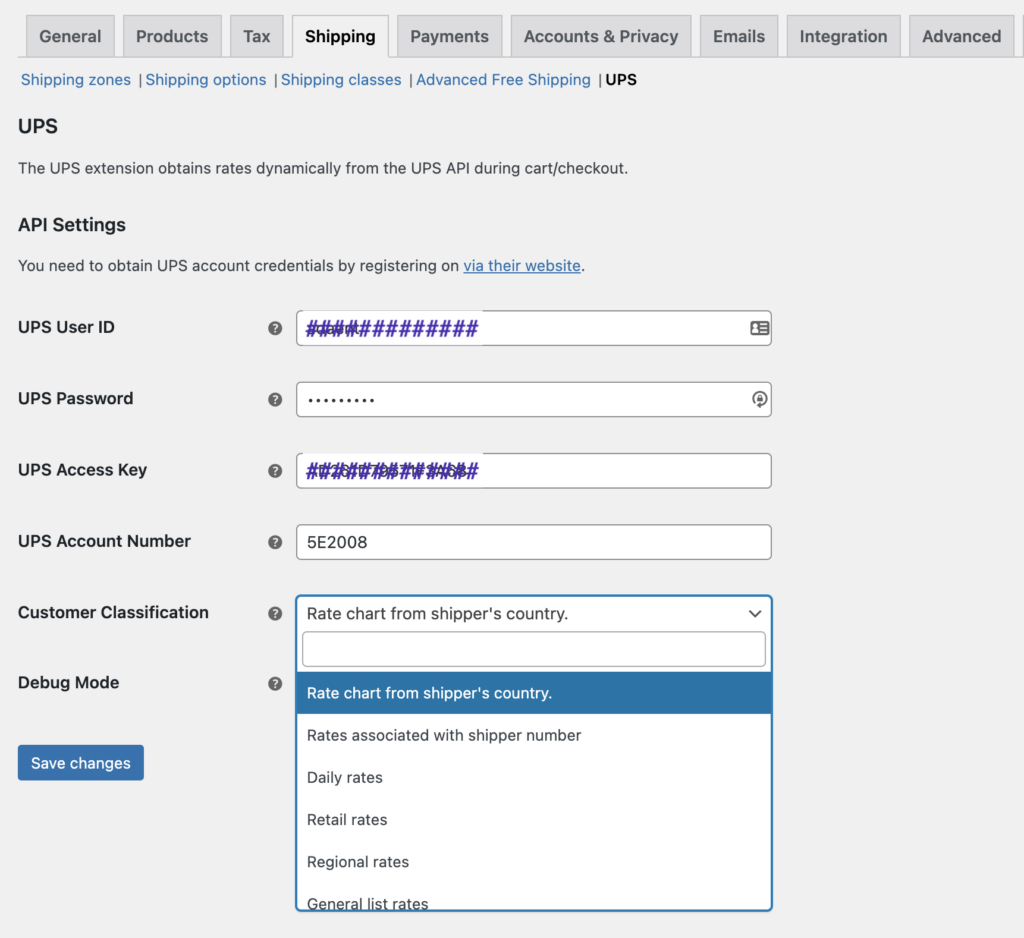Click help icon beside Customer Classification
The height and width of the screenshot is (938, 1024).
275,613
